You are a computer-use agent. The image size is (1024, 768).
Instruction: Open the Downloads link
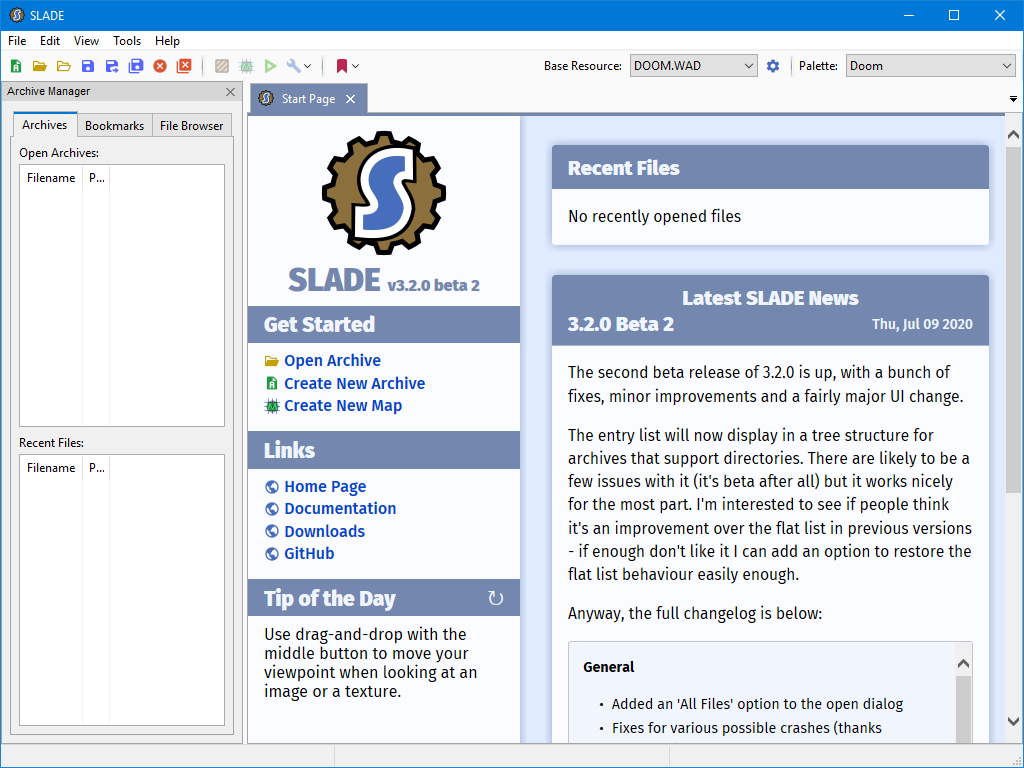pyautogui.click(x=325, y=531)
